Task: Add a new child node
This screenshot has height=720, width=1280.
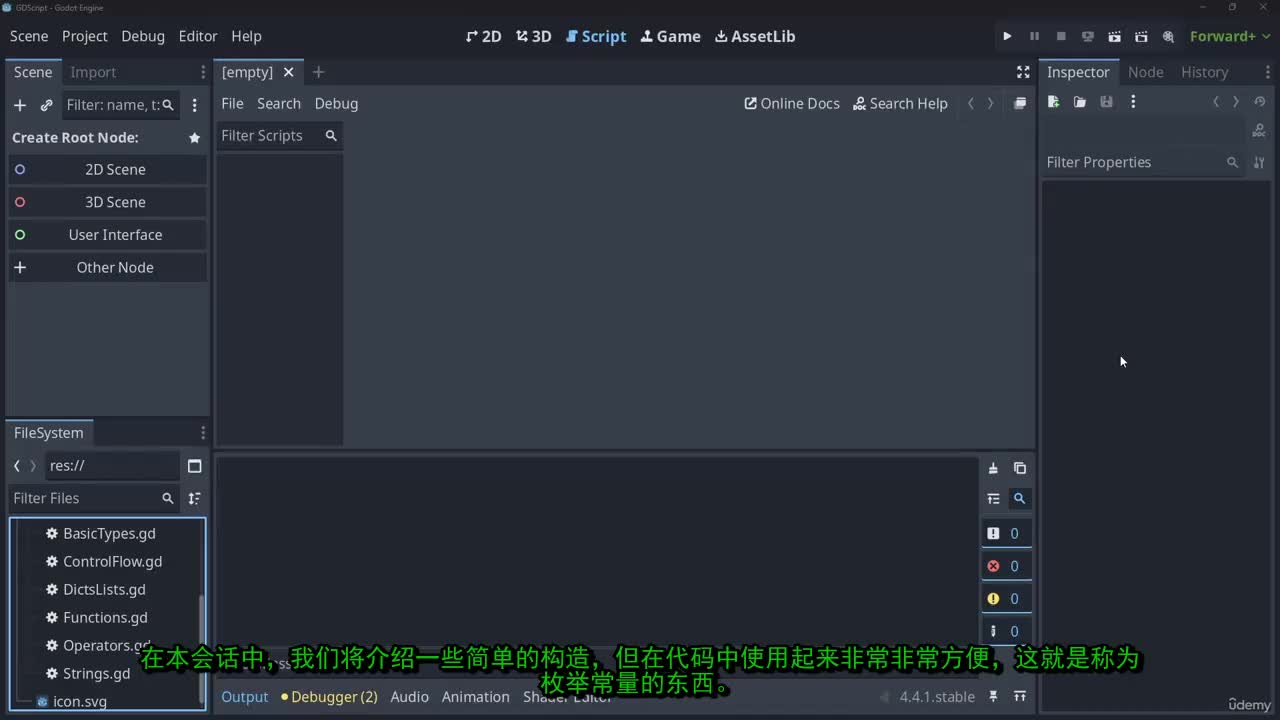Action: click(x=19, y=105)
